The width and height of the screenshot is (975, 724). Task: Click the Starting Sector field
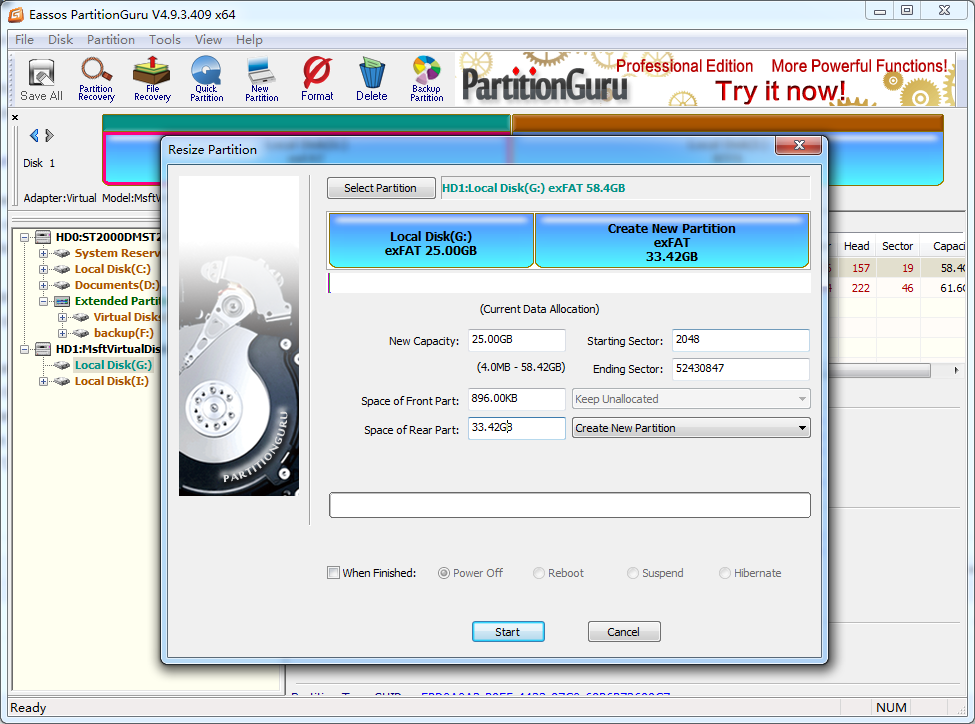(741, 340)
